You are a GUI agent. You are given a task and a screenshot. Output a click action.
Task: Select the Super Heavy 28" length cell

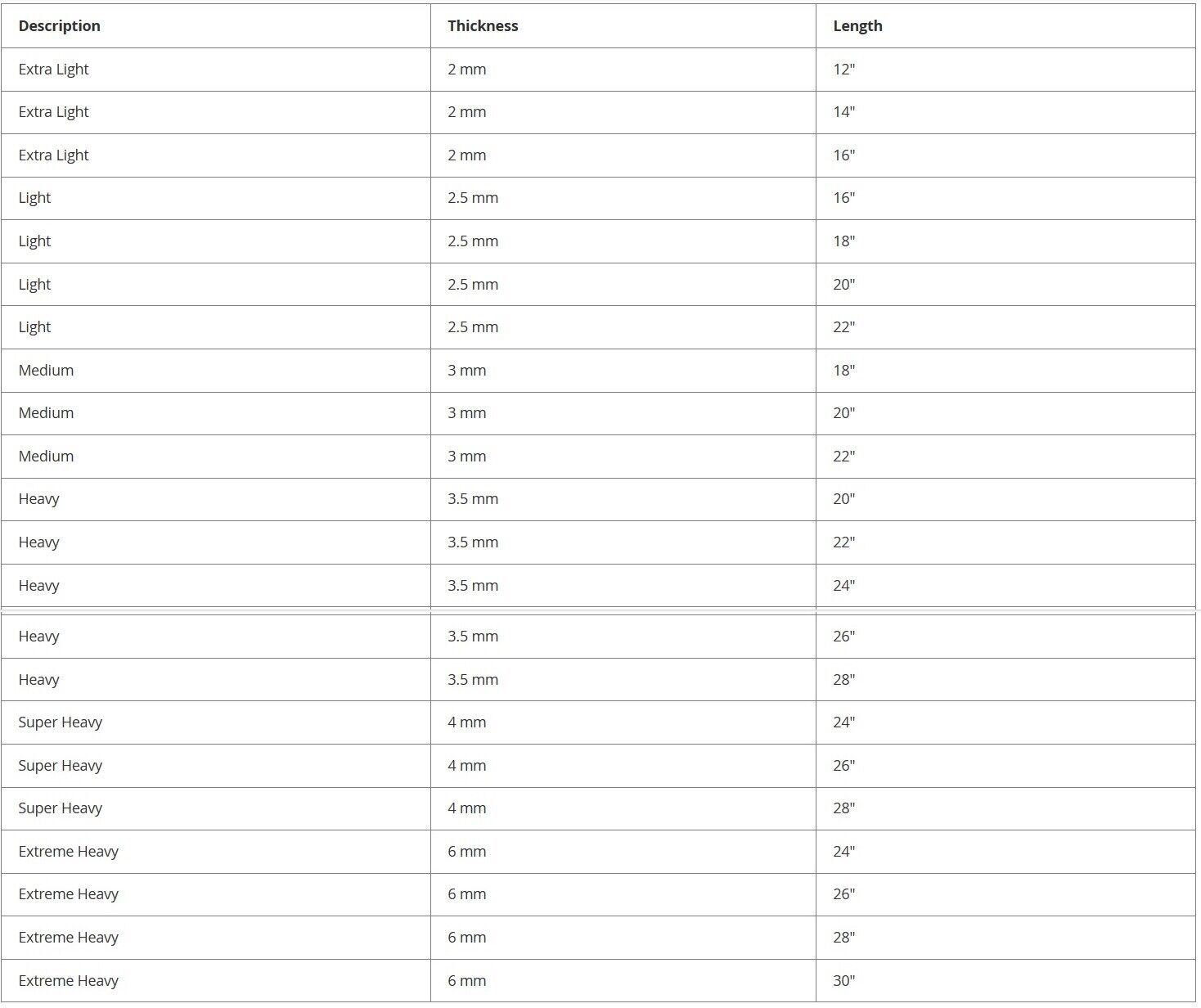click(1005, 808)
